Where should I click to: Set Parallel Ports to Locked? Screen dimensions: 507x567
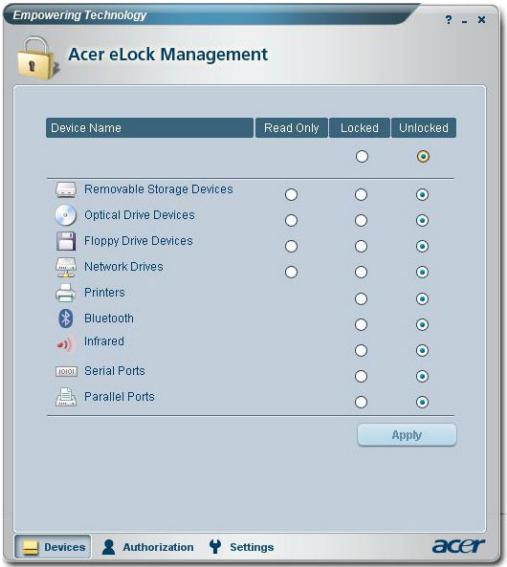[x=361, y=402]
